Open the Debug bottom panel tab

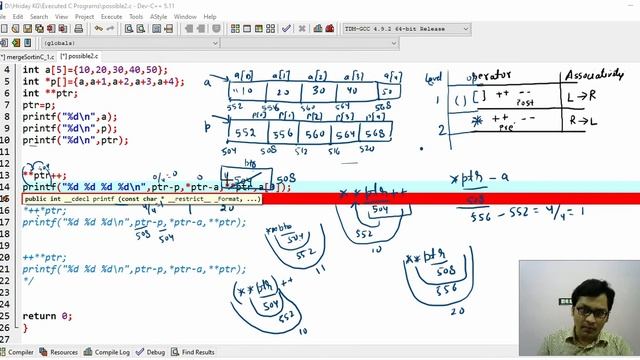151,352
